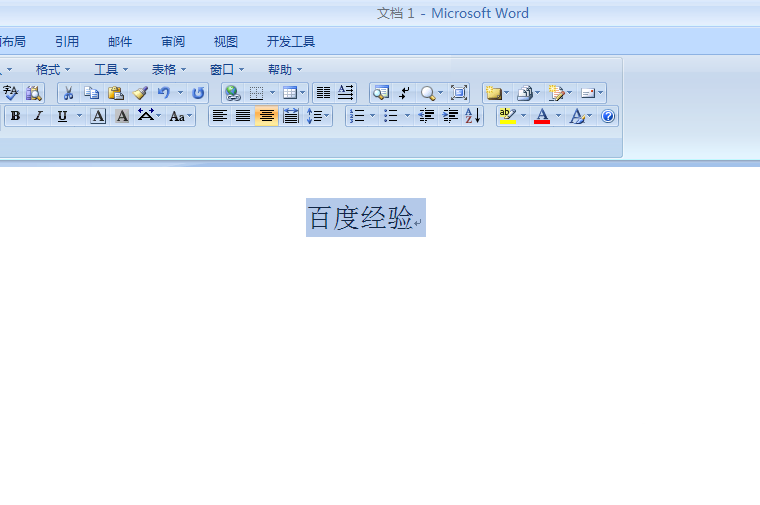The image size is (760, 505).
Task: Run the spelling and grammar check
Action: tap(11, 93)
